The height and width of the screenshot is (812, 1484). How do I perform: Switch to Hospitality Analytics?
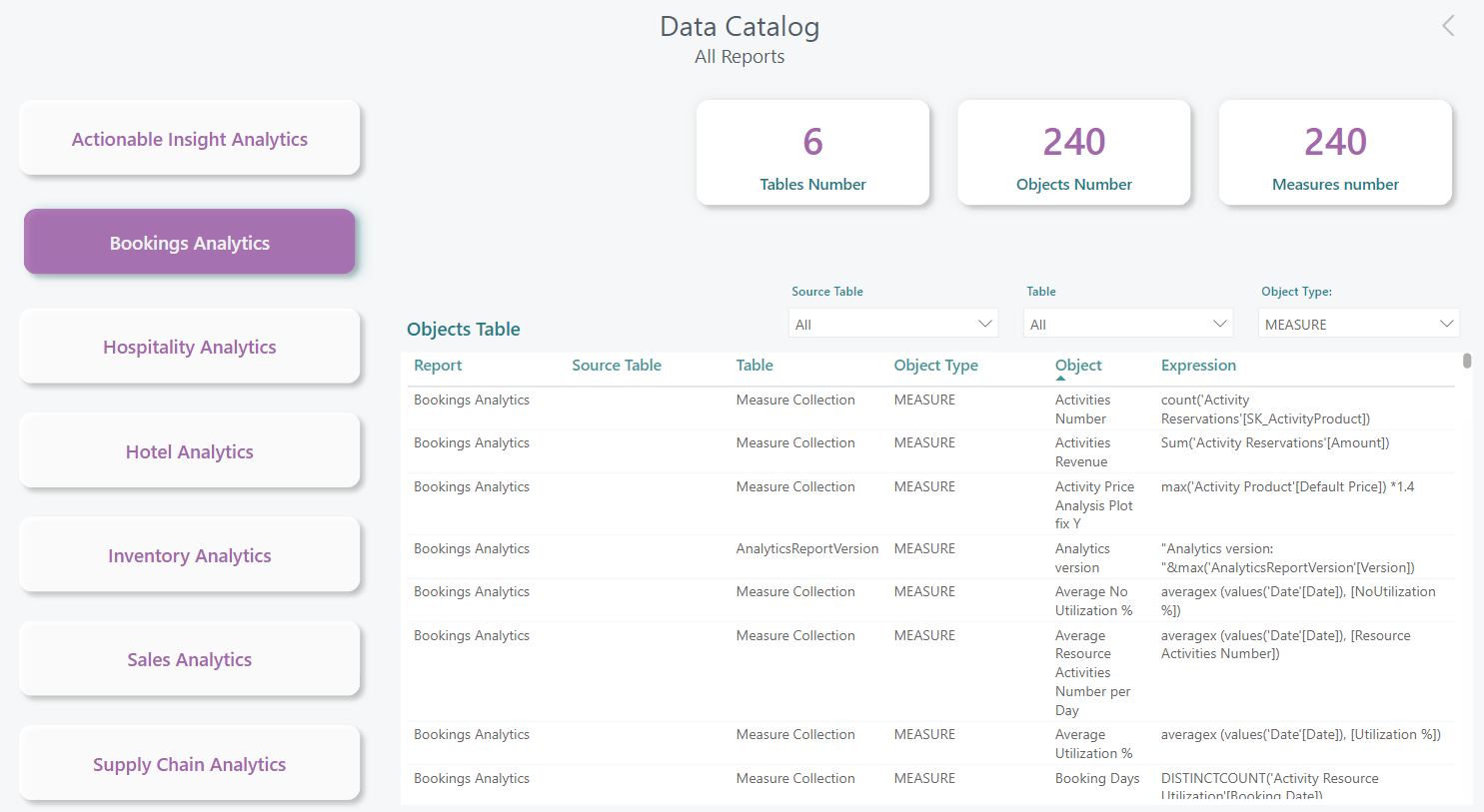point(190,347)
